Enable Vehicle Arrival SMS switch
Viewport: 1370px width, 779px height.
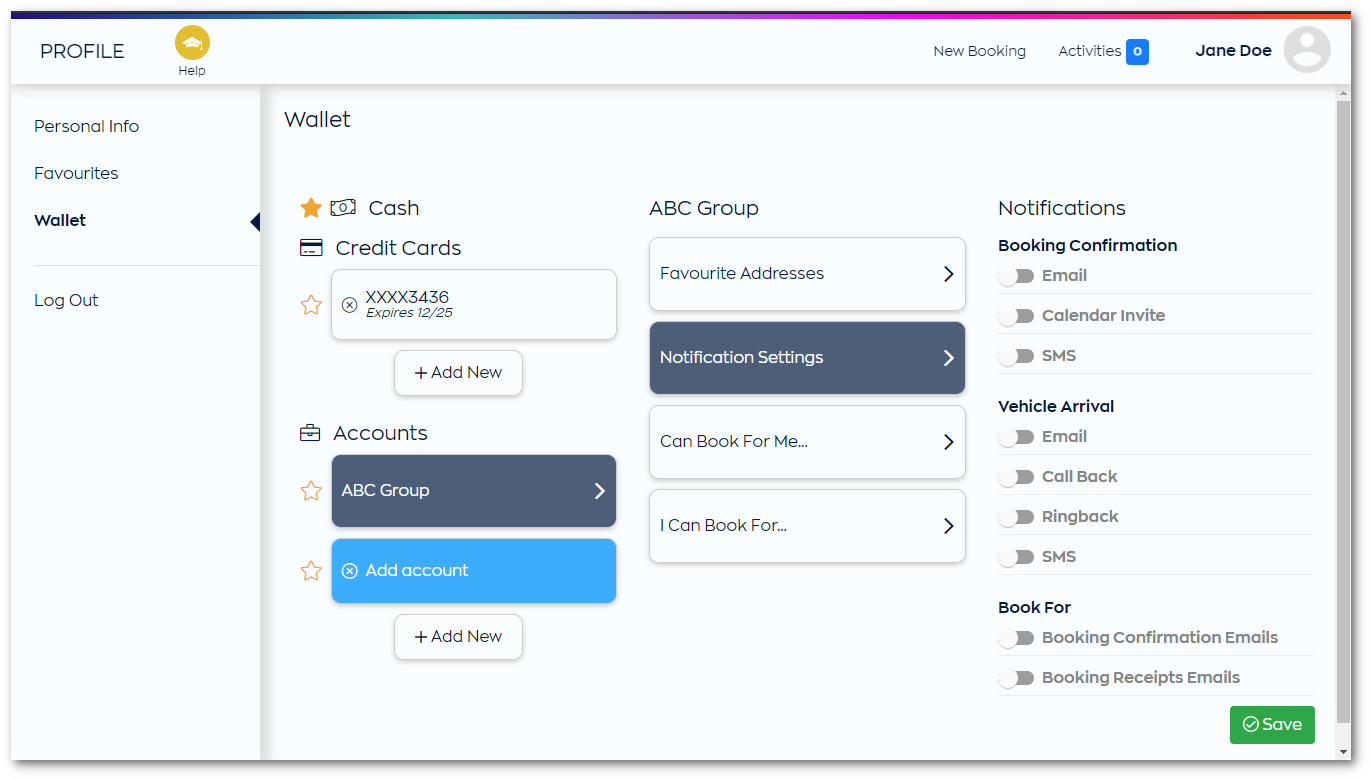tap(1016, 557)
